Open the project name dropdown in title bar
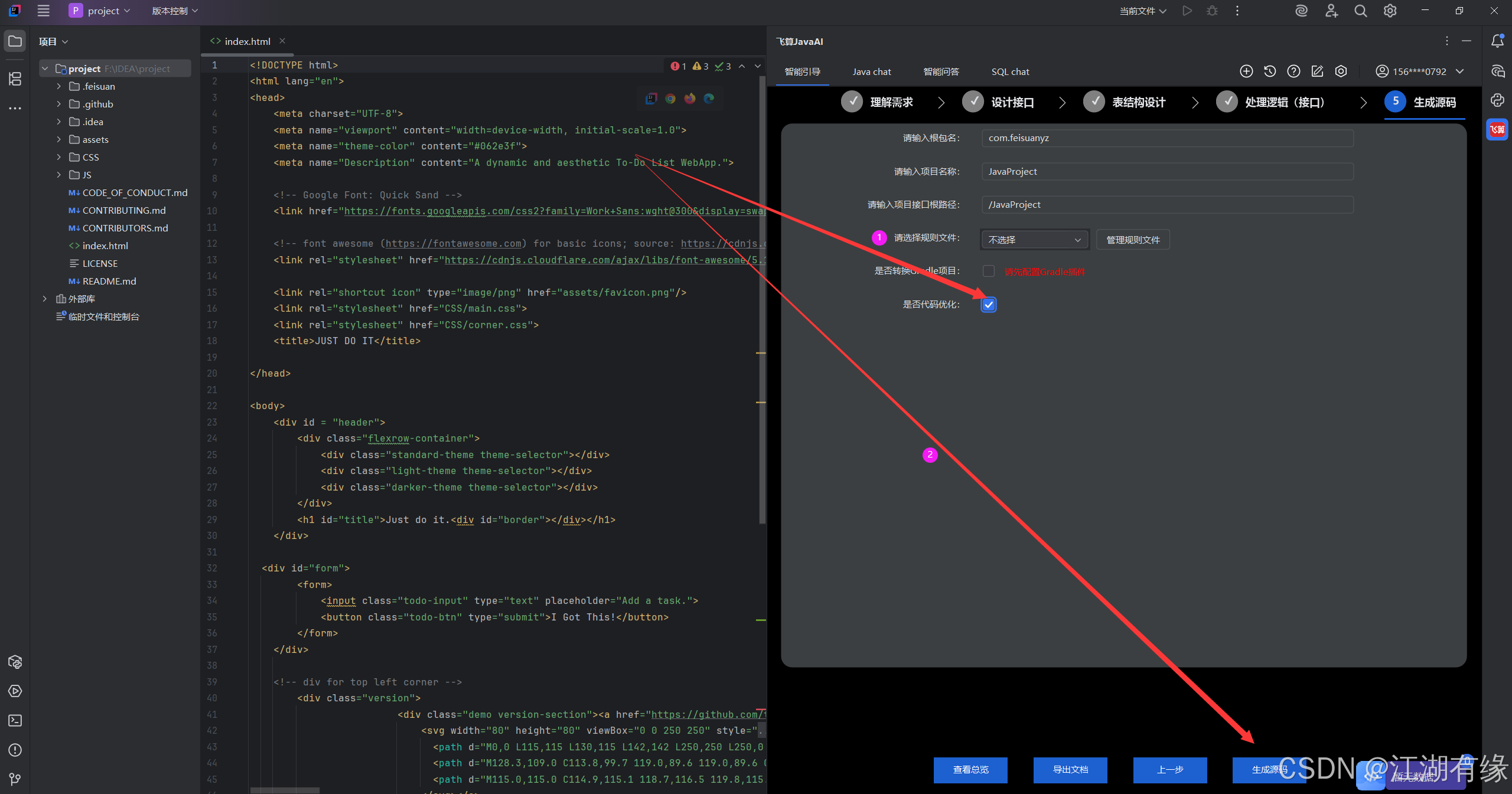 coord(99,11)
